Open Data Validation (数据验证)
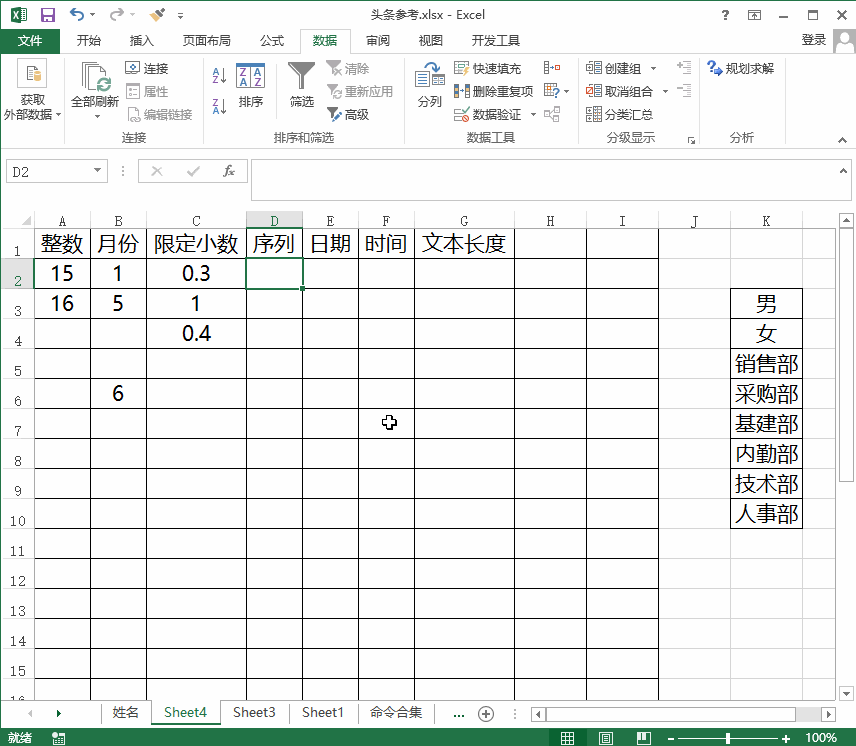Image resolution: width=856 pixels, height=746 pixels. coord(488,114)
